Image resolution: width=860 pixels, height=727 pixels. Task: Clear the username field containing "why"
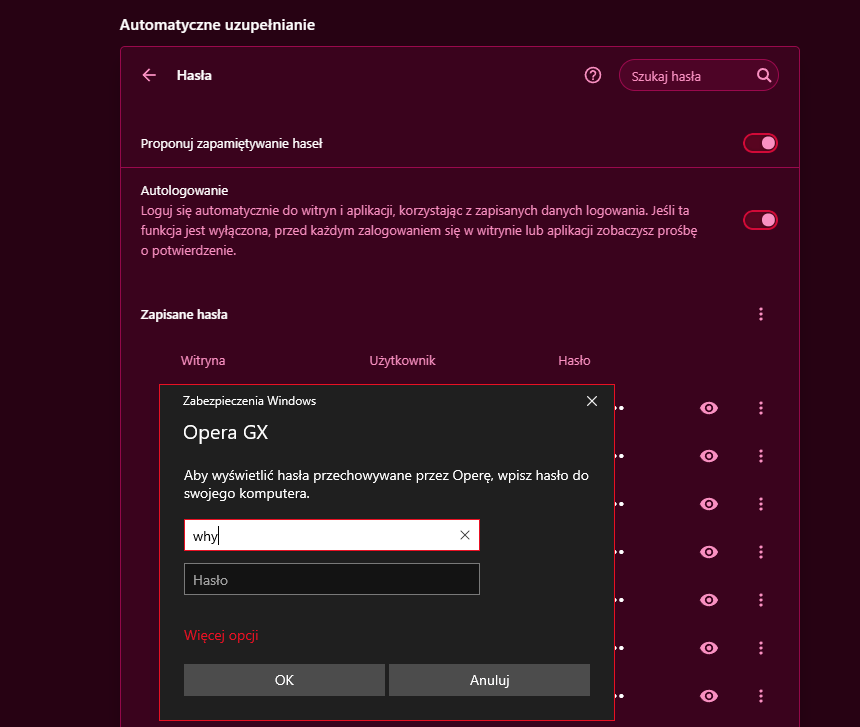(465, 535)
